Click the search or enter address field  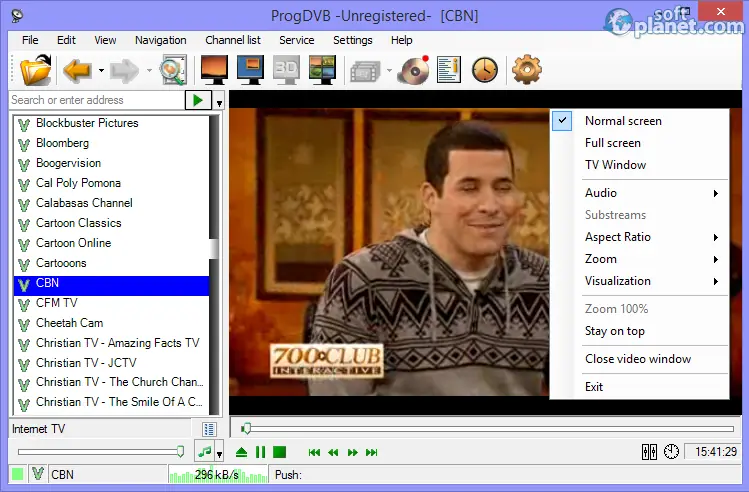pyautogui.click(x=97, y=100)
